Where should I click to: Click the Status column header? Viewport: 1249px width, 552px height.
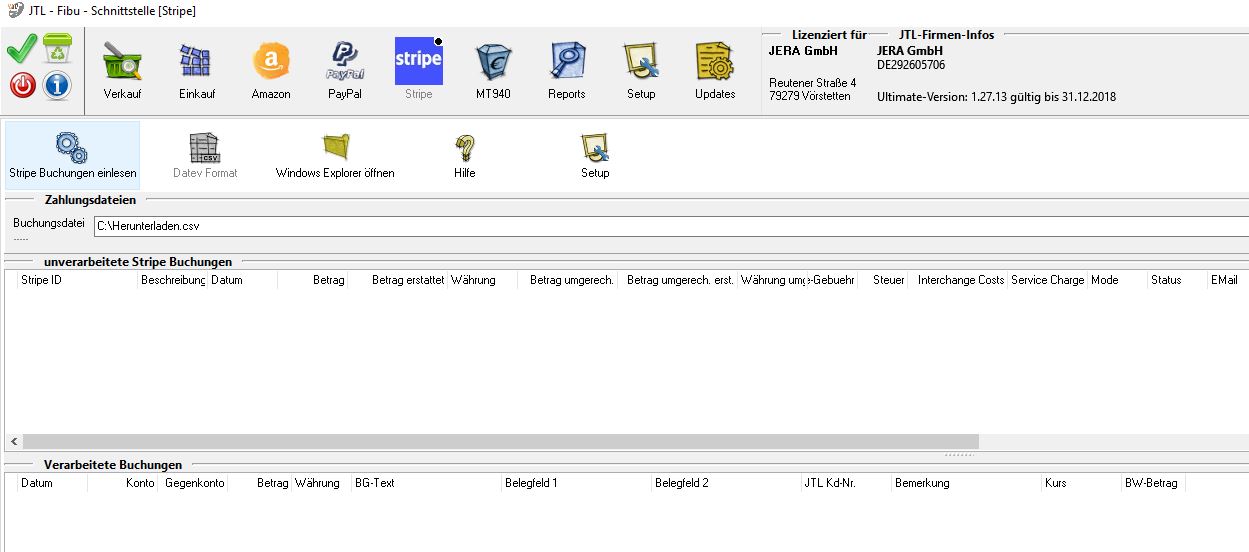pyautogui.click(x=1178, y=280)
